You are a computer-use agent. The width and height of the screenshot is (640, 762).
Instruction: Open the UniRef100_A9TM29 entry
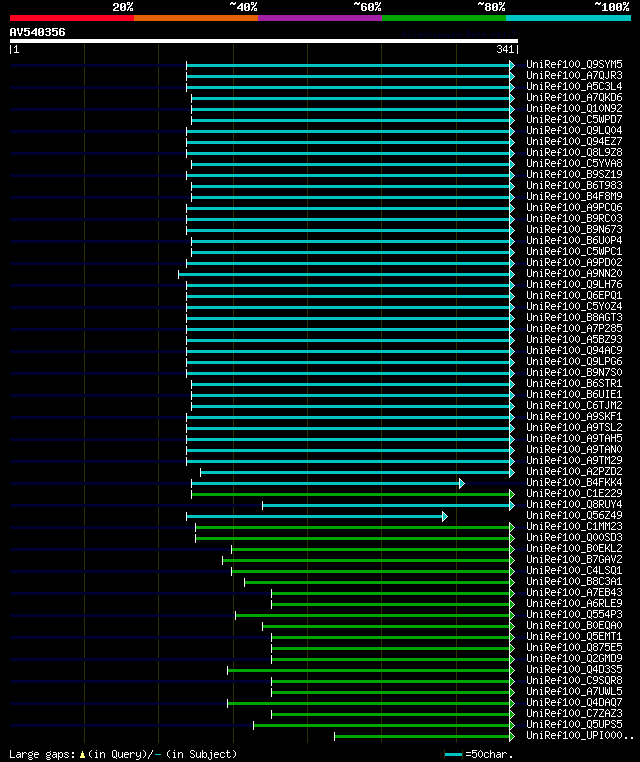574,461
